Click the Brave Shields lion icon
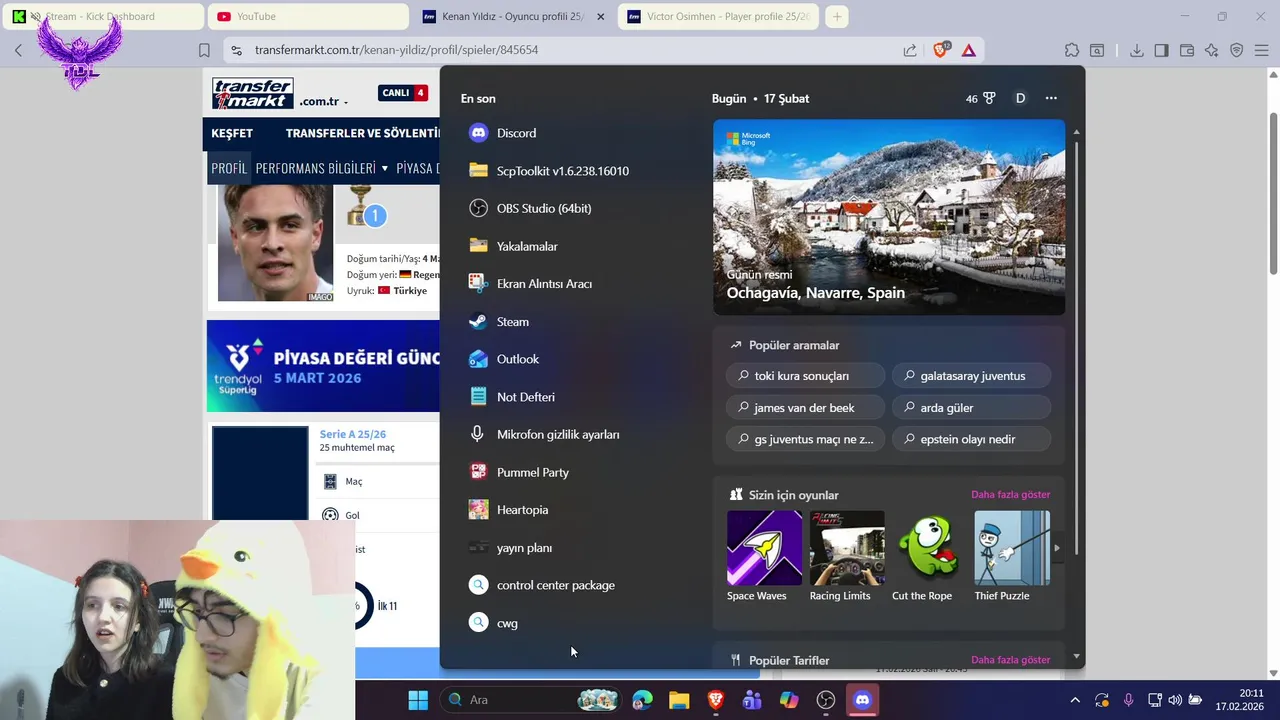Viewport: 1280px width, 720px height. coord(940,50)
